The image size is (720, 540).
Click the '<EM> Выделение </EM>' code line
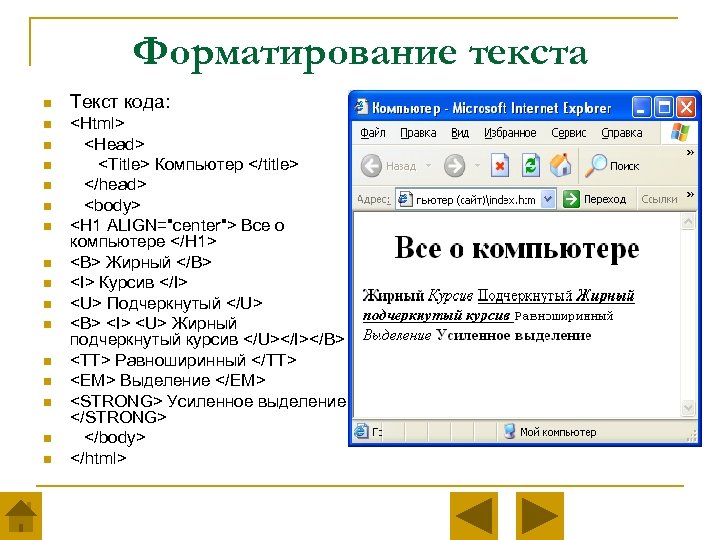point(168,381)
